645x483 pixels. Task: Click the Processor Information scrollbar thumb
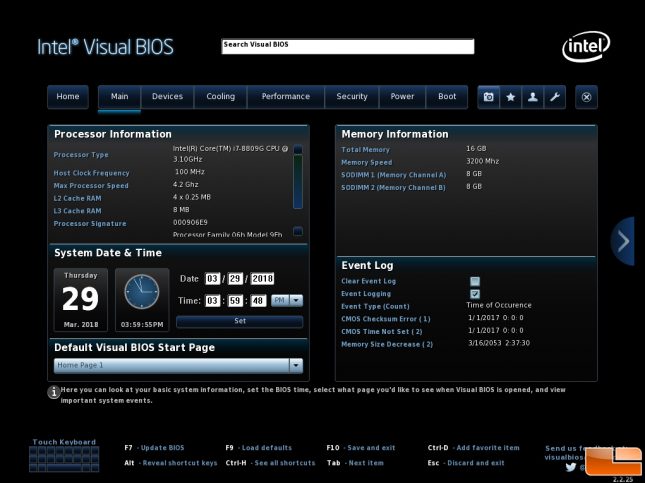click(298, 181)
